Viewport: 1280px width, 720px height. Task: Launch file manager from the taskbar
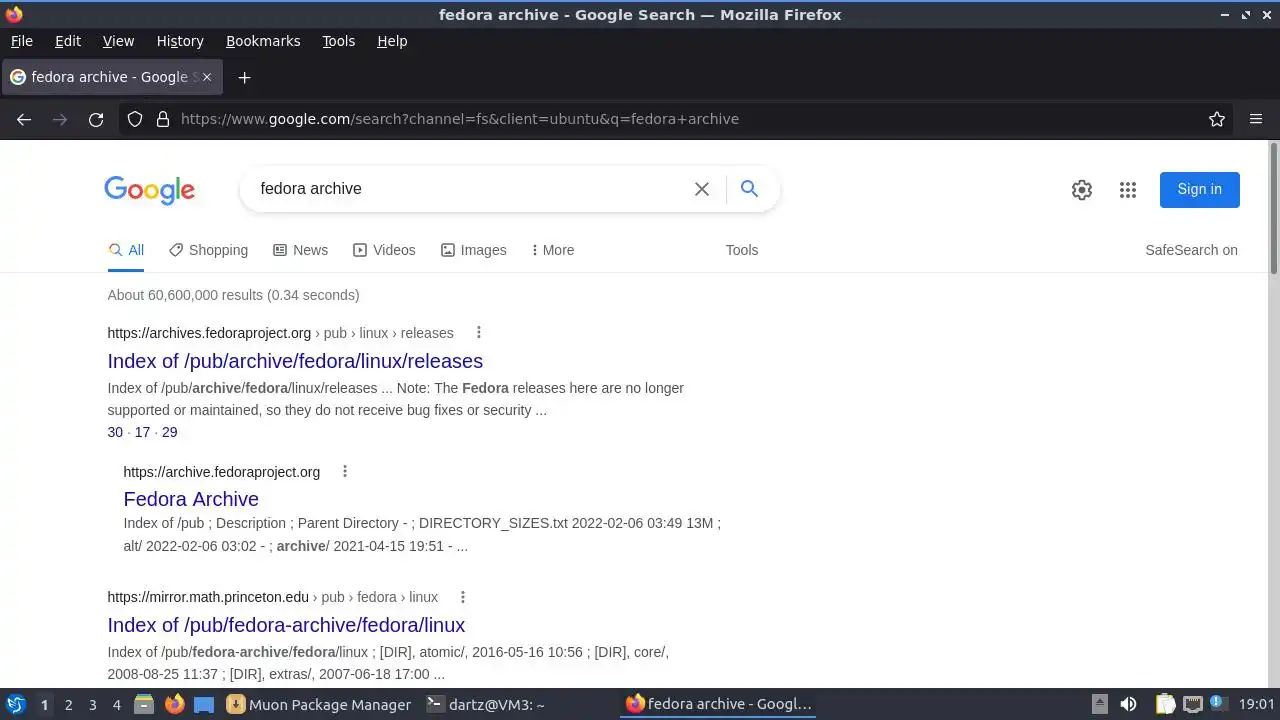pos(144,704)
